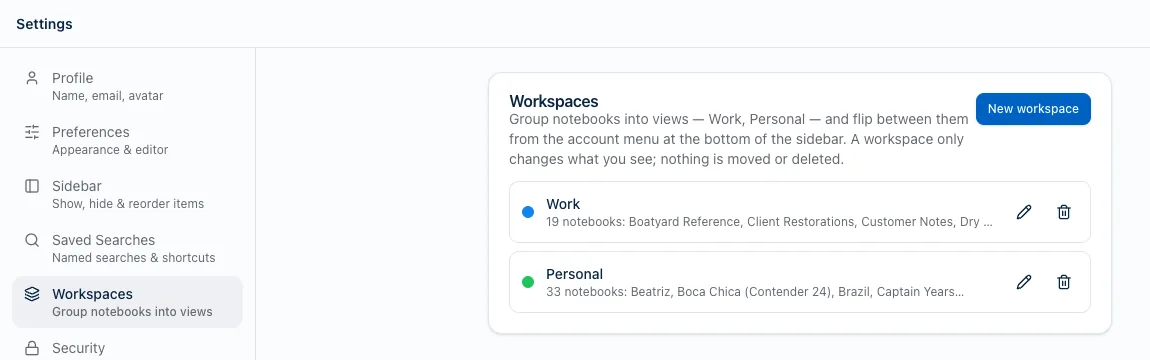Viewport: 1150px width, 360px height.
Task: Click the '33 notebooks' list text
Action: click(x=755, y=291)
